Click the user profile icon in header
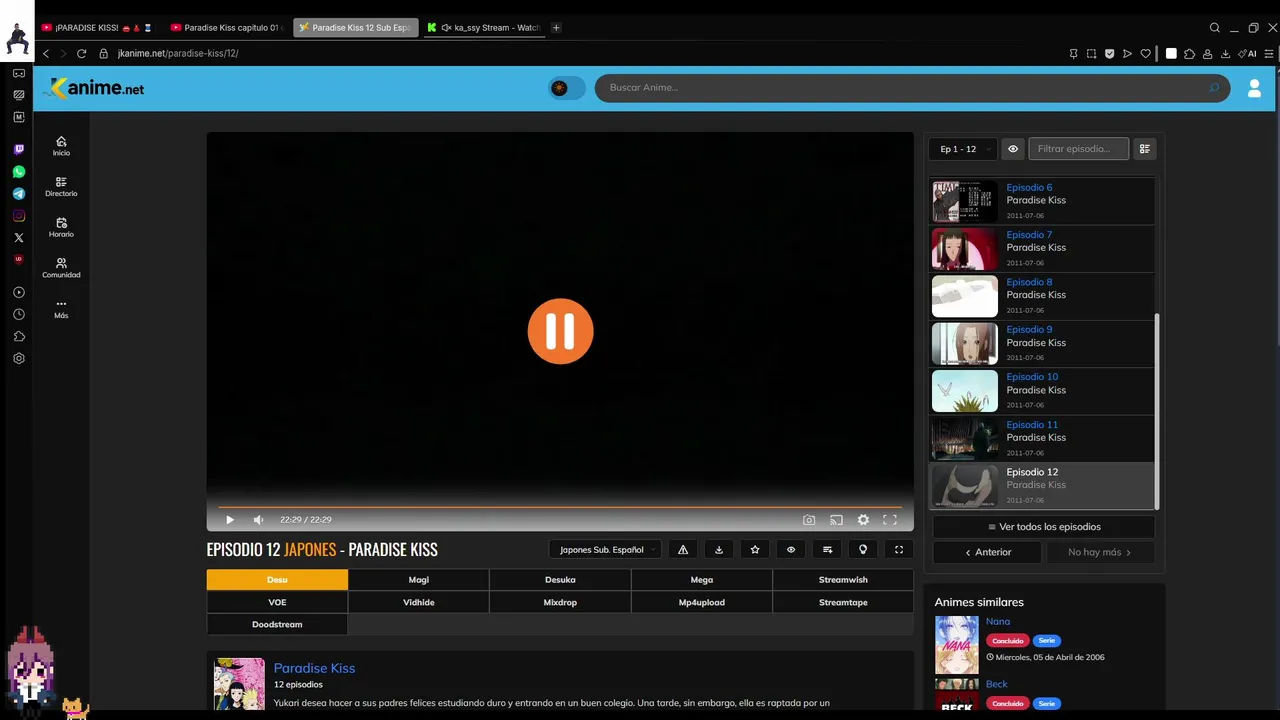The image size is (1280, 720). [x=1254, y=88]
